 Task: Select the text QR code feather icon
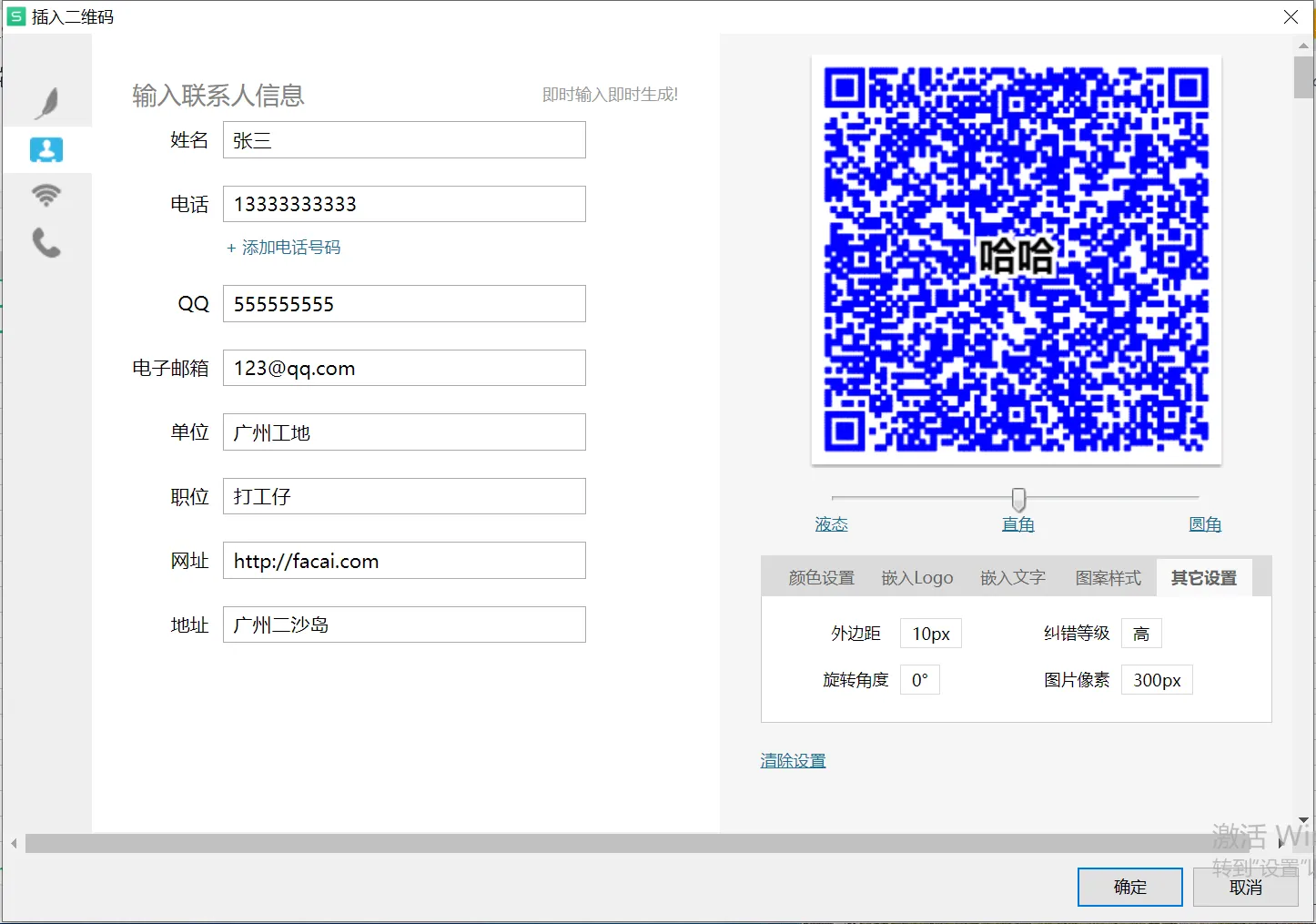[x=47, y=103]
